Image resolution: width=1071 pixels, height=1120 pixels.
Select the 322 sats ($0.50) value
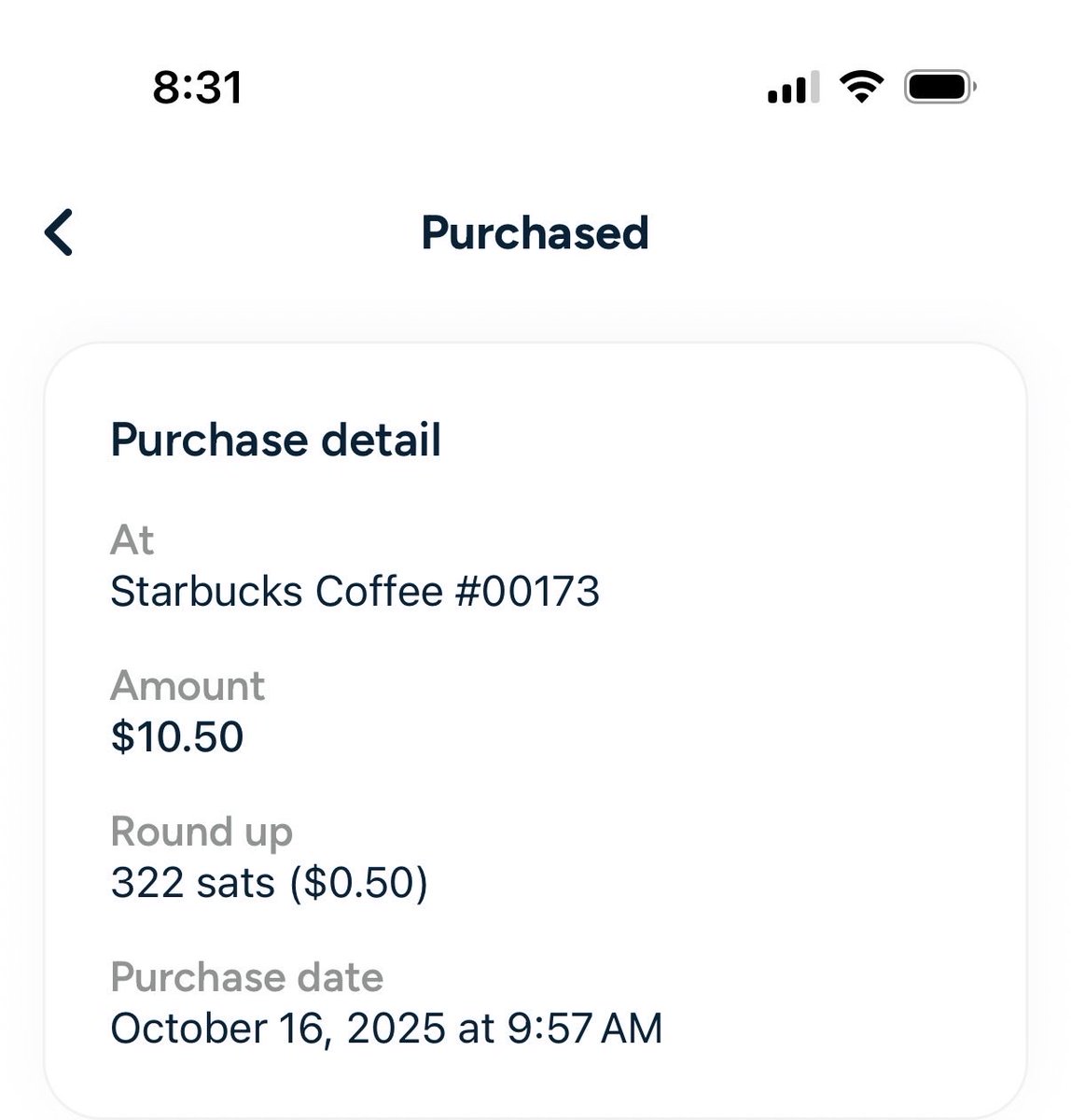(270, 883)
